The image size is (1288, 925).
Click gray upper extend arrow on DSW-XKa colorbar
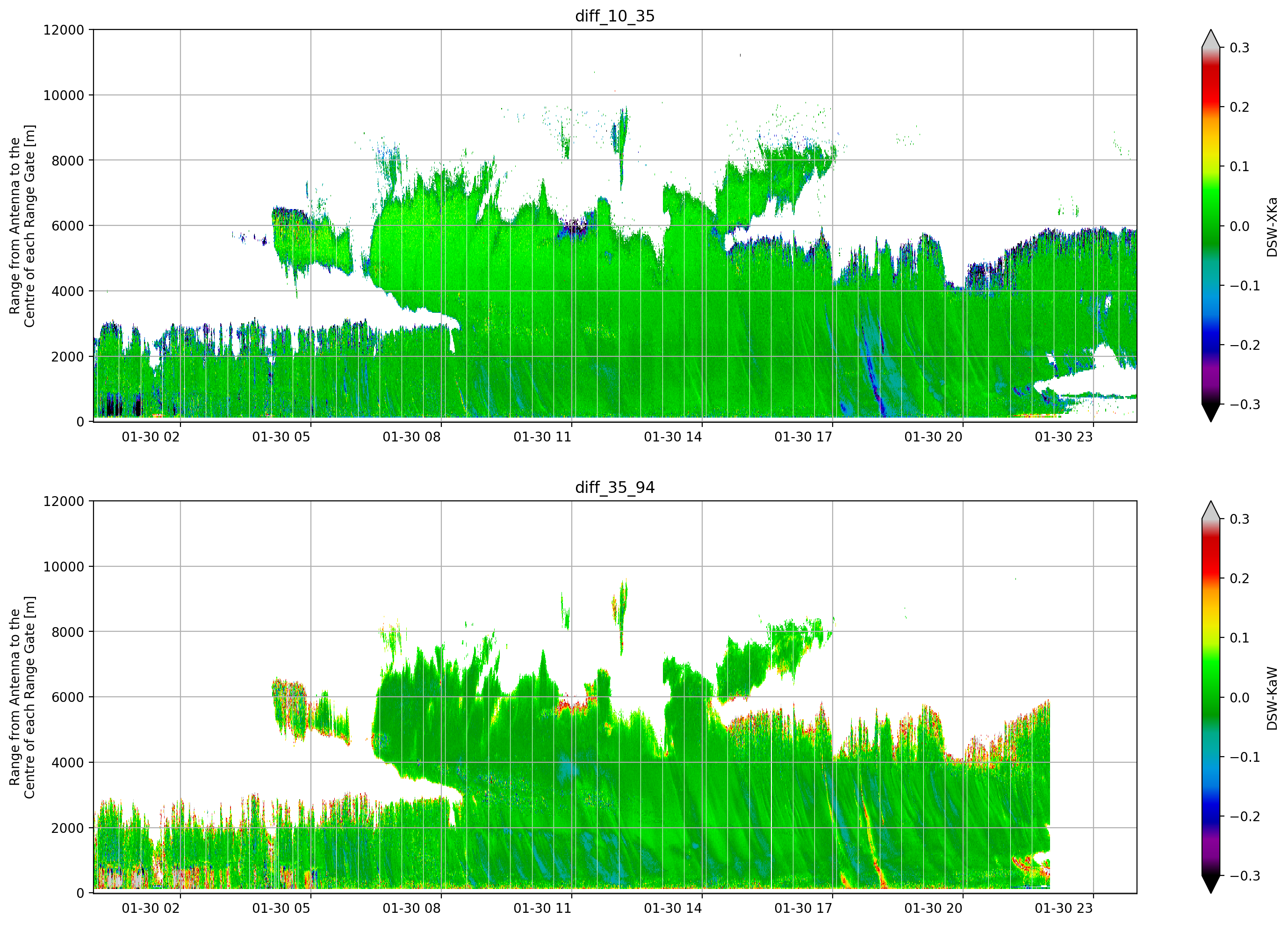pyautogui.click(x=1211, y=40)
